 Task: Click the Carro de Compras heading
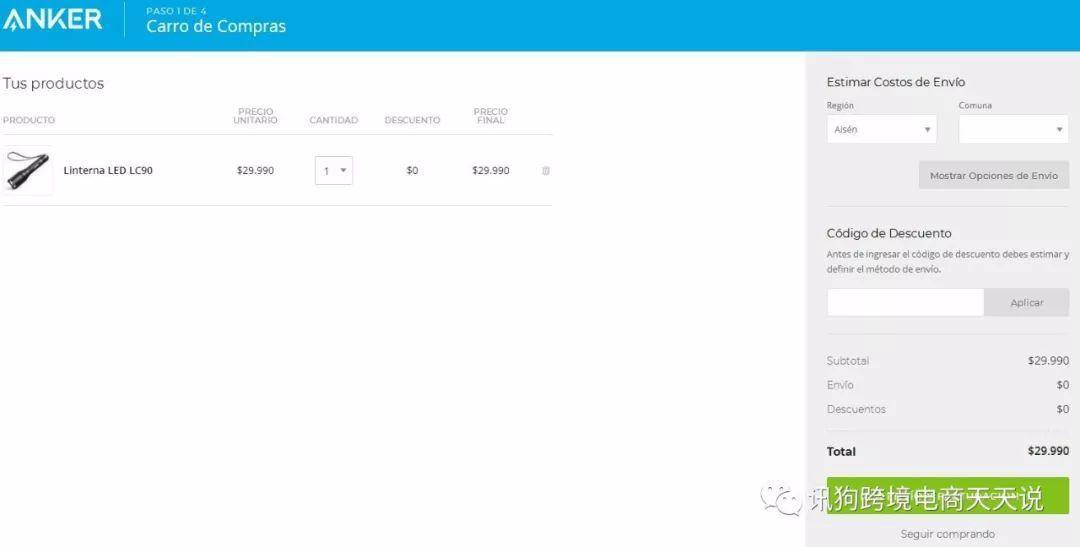[216, 27]
